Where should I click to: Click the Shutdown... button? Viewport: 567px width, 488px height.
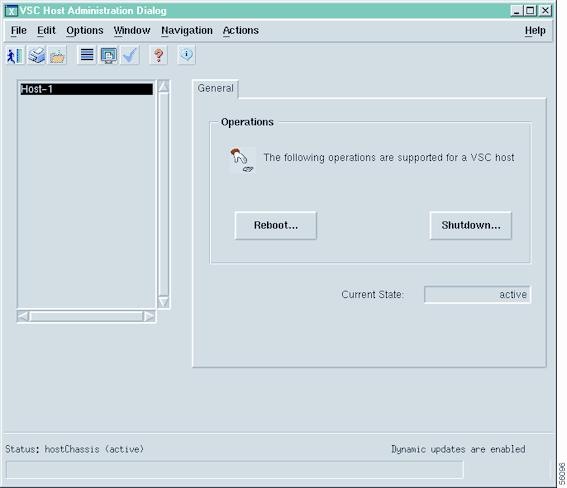(x=471, y=226)
